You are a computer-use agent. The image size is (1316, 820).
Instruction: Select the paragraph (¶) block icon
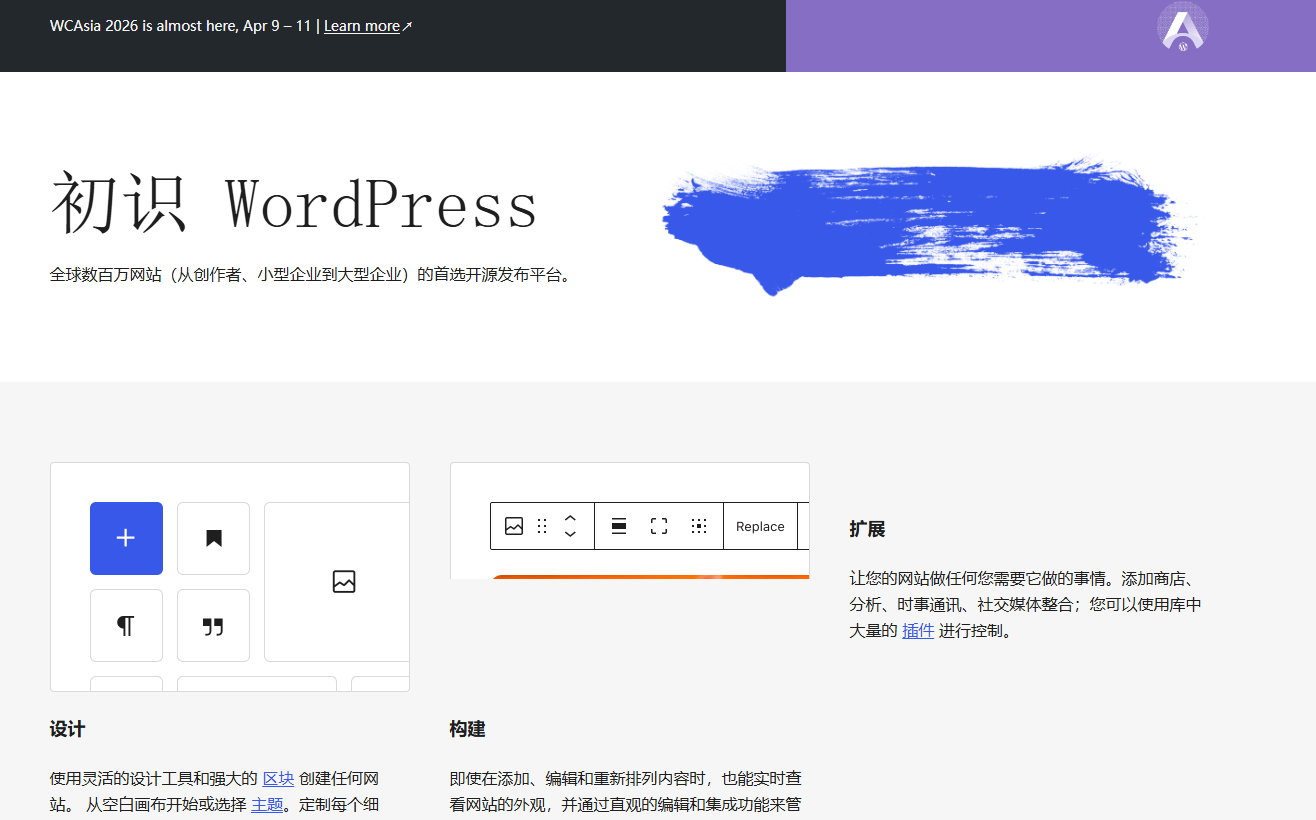click(126, 625)
